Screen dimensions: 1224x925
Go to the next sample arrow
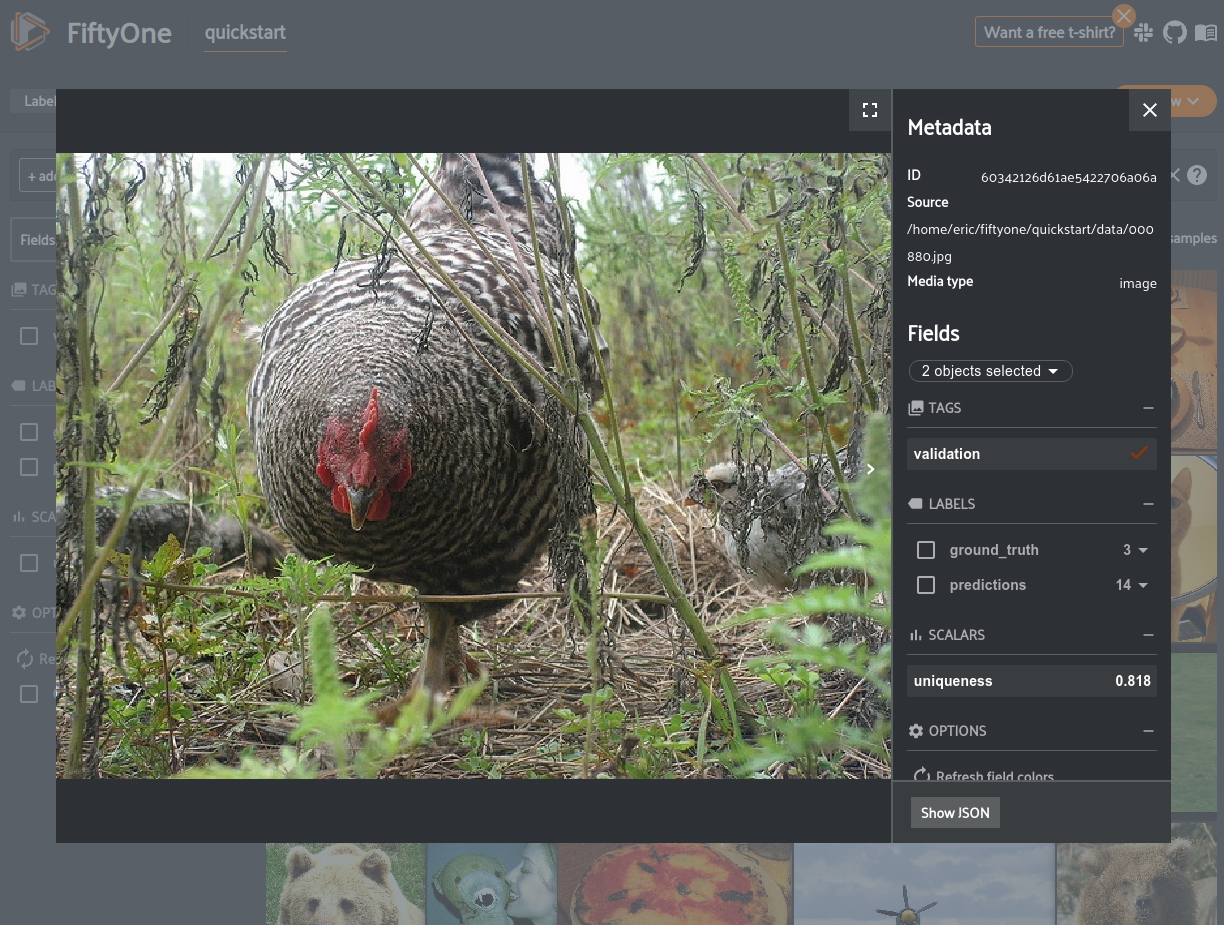coord(870,468)
